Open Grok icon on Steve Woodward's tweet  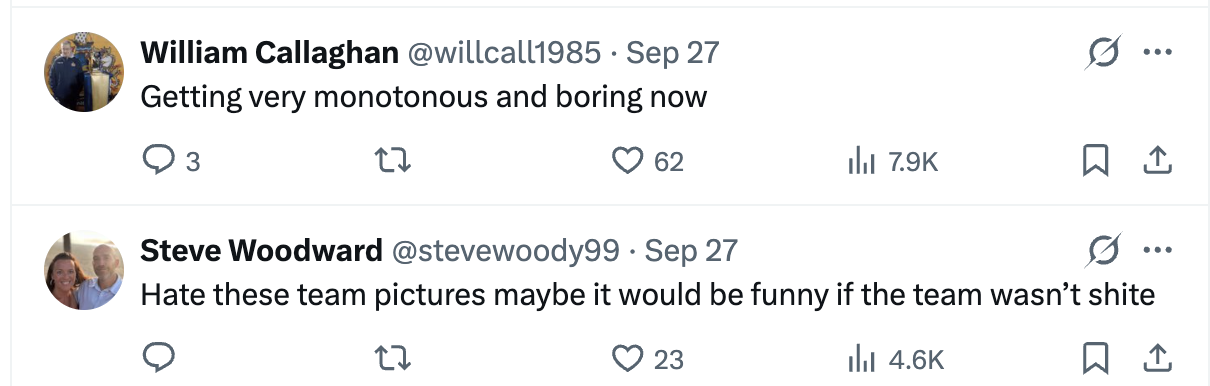pyautogui.click(x=1102, y=250)
